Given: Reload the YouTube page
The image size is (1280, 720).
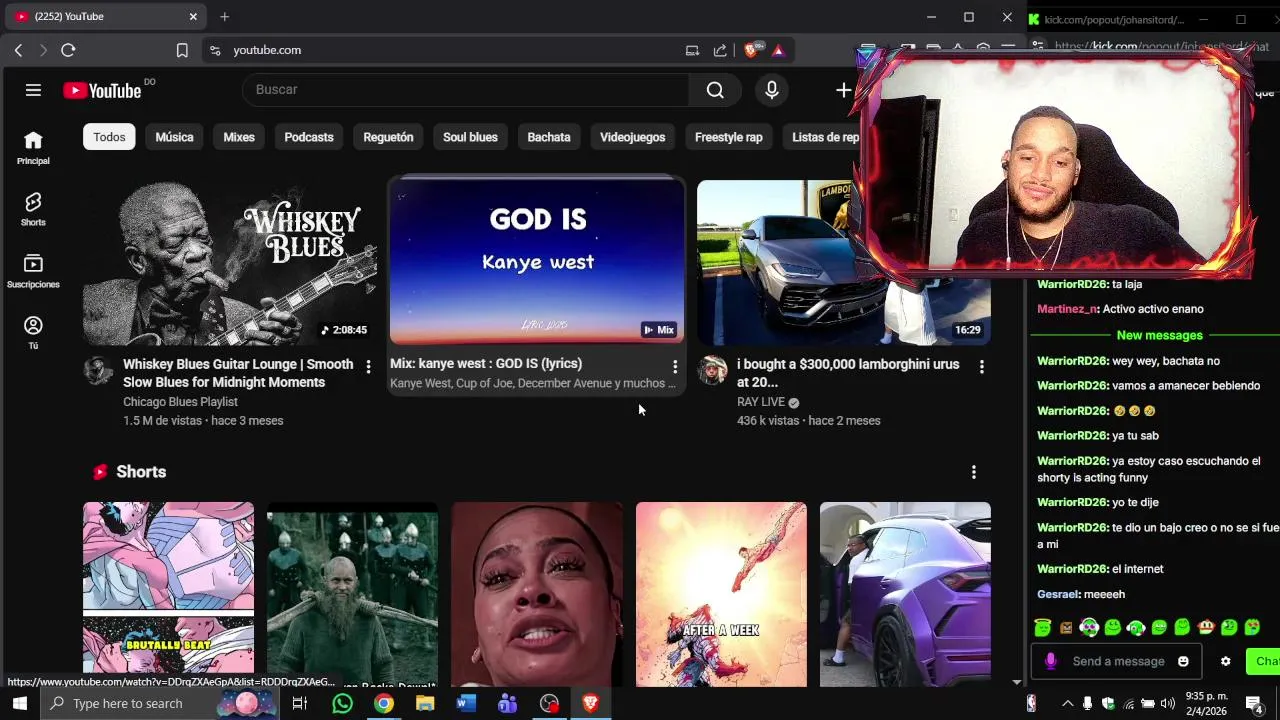Looking at the screenshot, I should pyautogui.click(x=68, y=50).
